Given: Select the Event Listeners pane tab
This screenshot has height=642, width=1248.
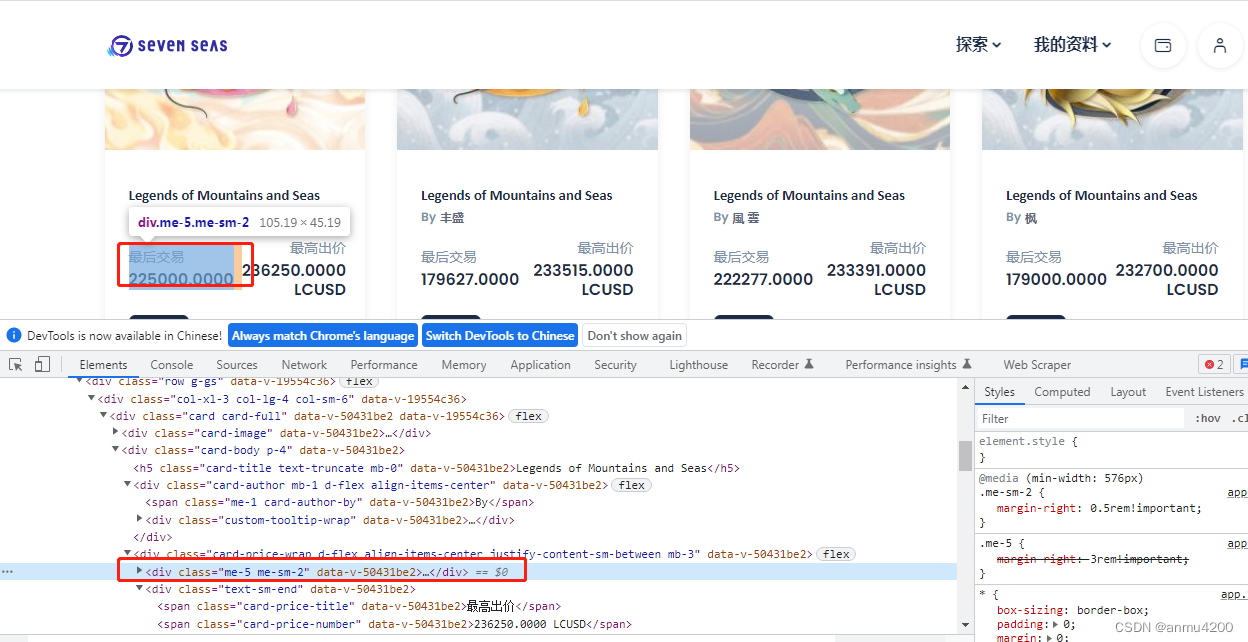Looking at the screenshot, I should [x=1204, y=392].
